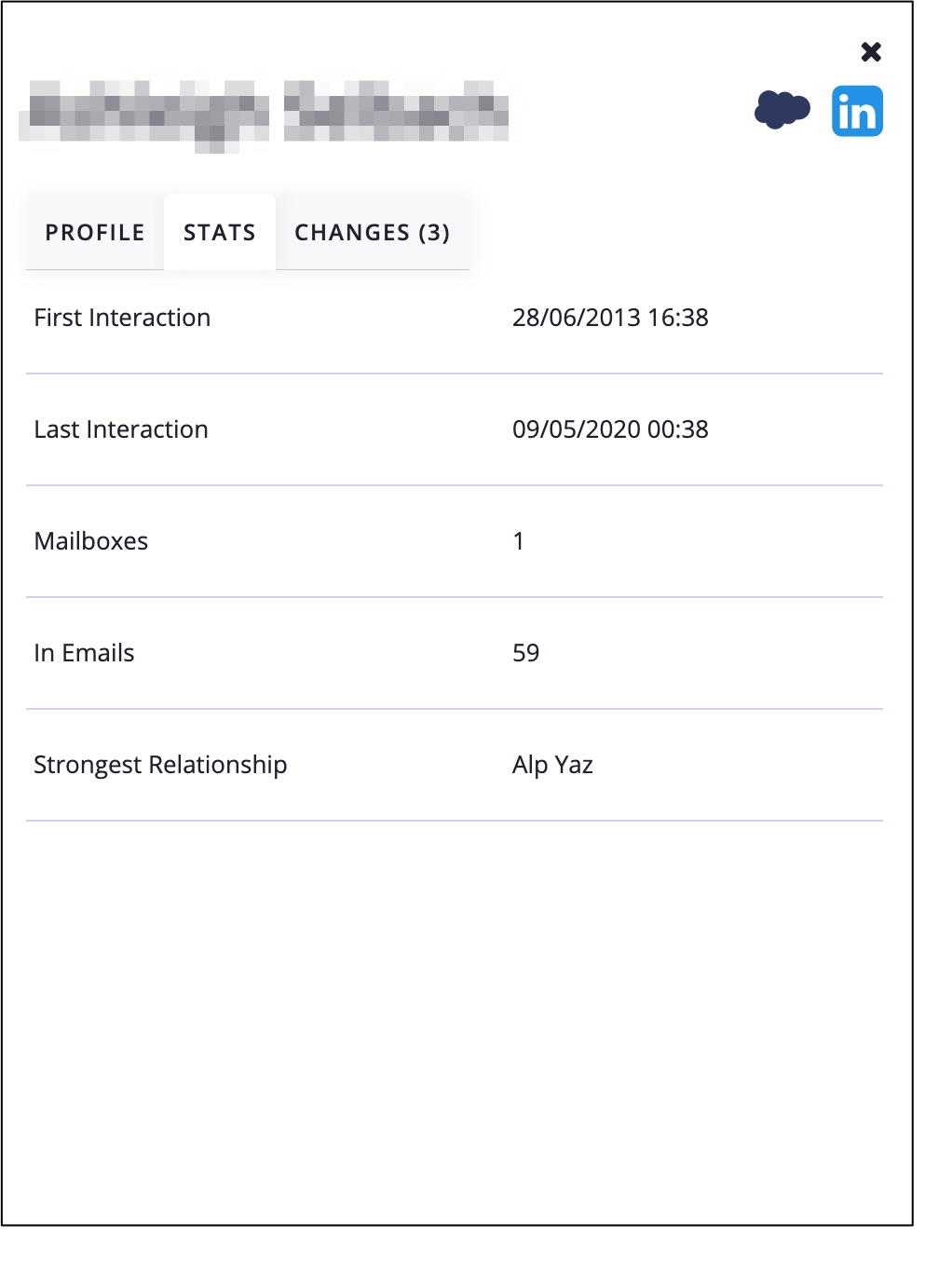Image resolution: width=952 pixels, height=1265 pixels.
Task: Switch to the Profile tab
Action: (x=95, y=233)
